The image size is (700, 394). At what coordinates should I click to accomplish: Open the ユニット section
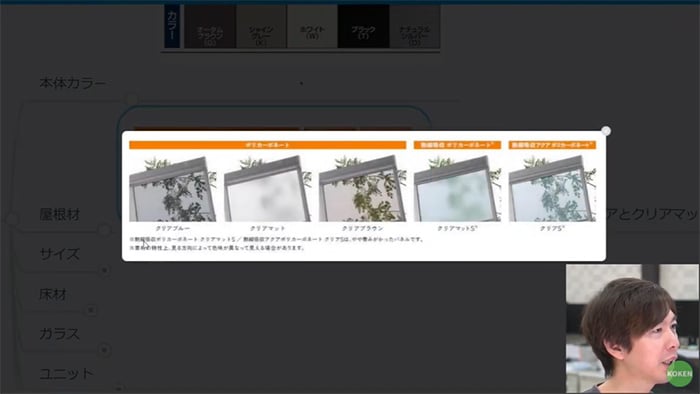point(67,373)
